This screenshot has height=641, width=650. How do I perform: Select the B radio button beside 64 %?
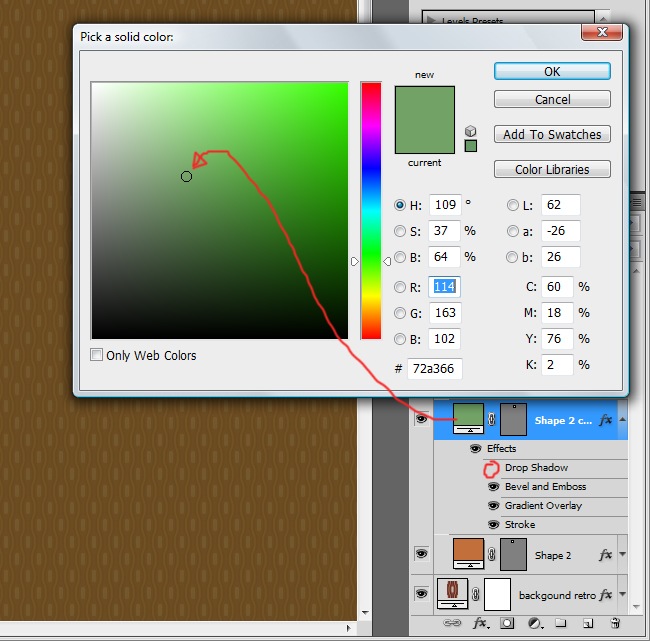tap(400, 257)
